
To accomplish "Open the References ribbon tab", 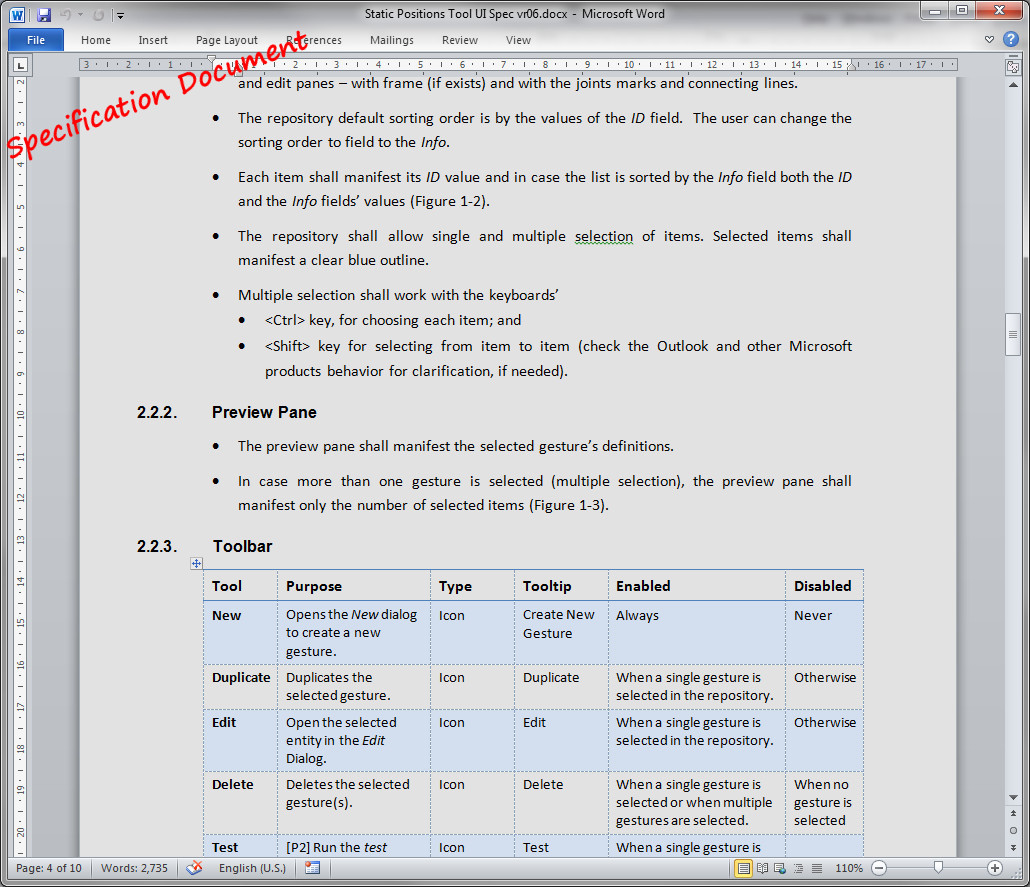I will click(314, 40).
